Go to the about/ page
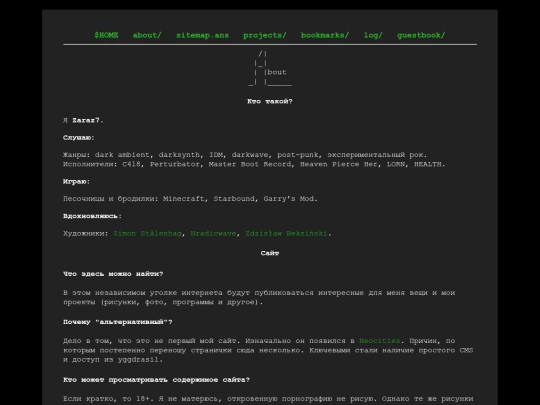 click(147, 35)
